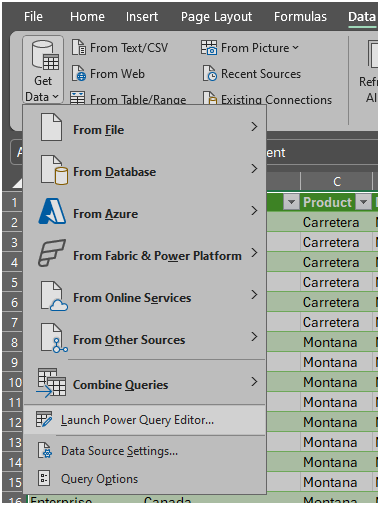The width and height of the screenshot is (380, 505).
Task: Select row 8 header
Action: pos(12,342)
